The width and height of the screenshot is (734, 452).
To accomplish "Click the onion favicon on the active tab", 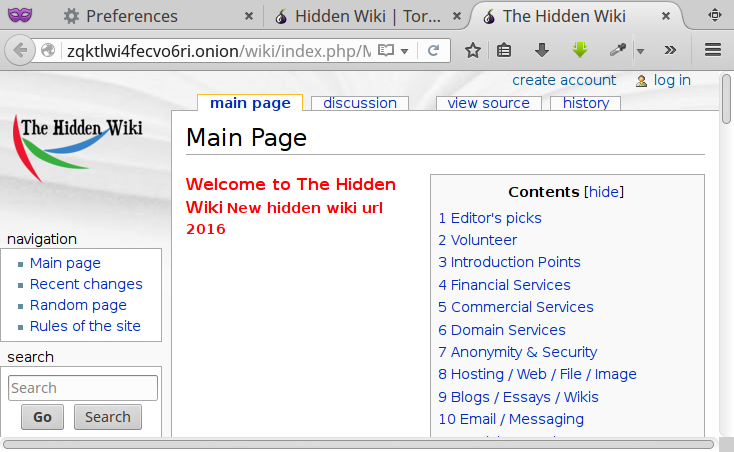I will coord(489,17).
